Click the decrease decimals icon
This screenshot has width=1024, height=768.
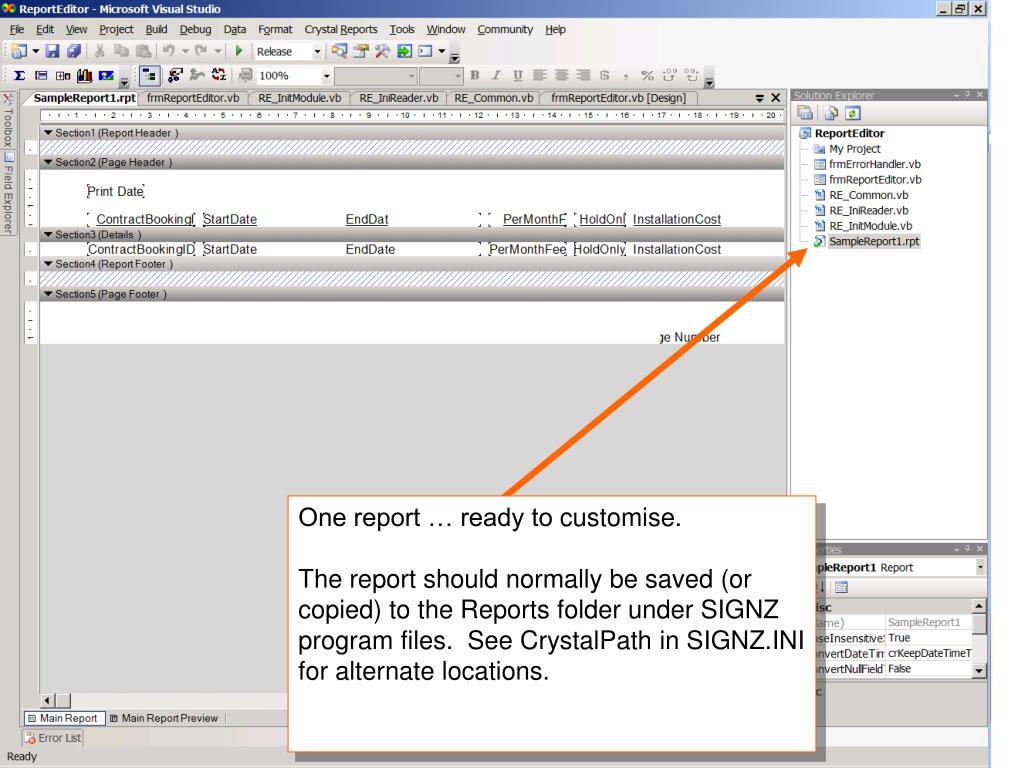(692, 76)
